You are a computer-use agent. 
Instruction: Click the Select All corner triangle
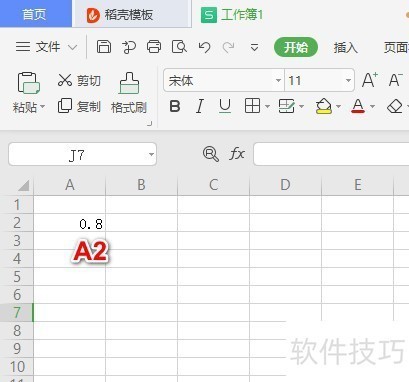tap(23, 185)
